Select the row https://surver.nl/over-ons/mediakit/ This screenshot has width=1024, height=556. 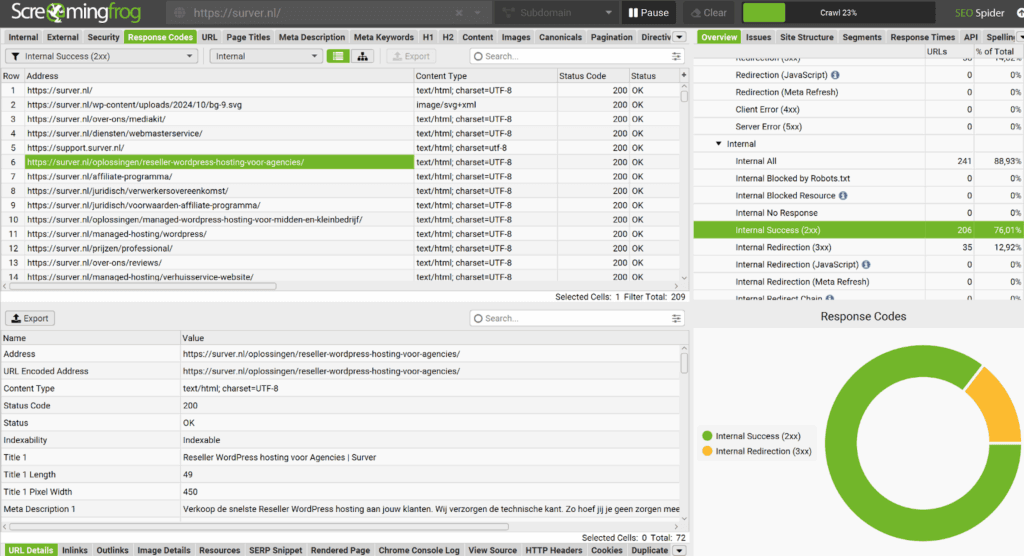click(340, 119)
